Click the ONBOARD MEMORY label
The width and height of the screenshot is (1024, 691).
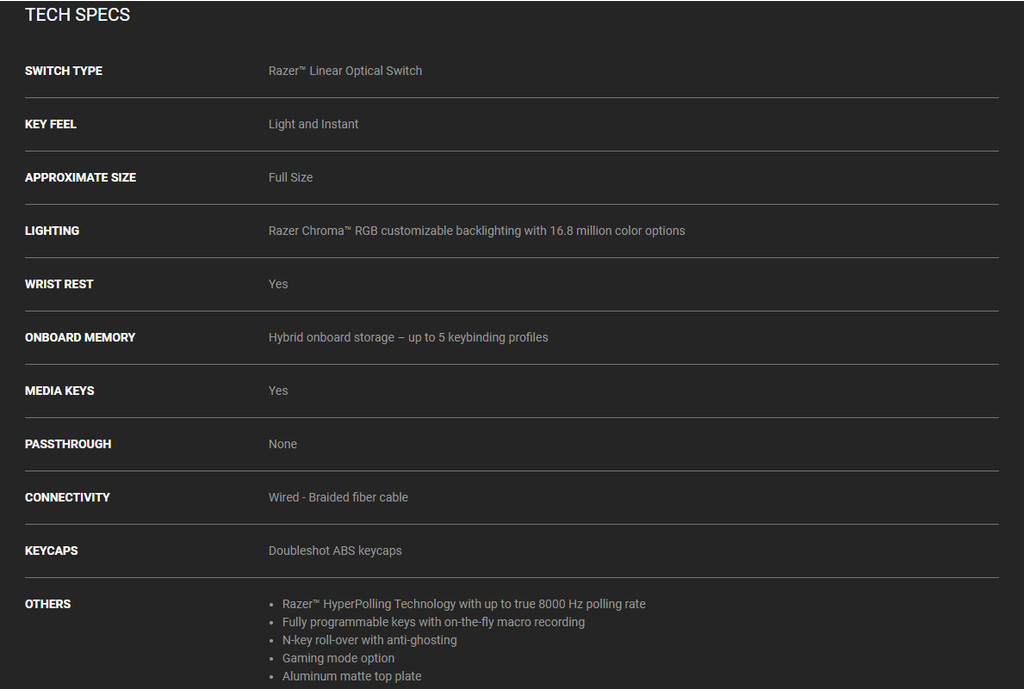pos(80,338)
